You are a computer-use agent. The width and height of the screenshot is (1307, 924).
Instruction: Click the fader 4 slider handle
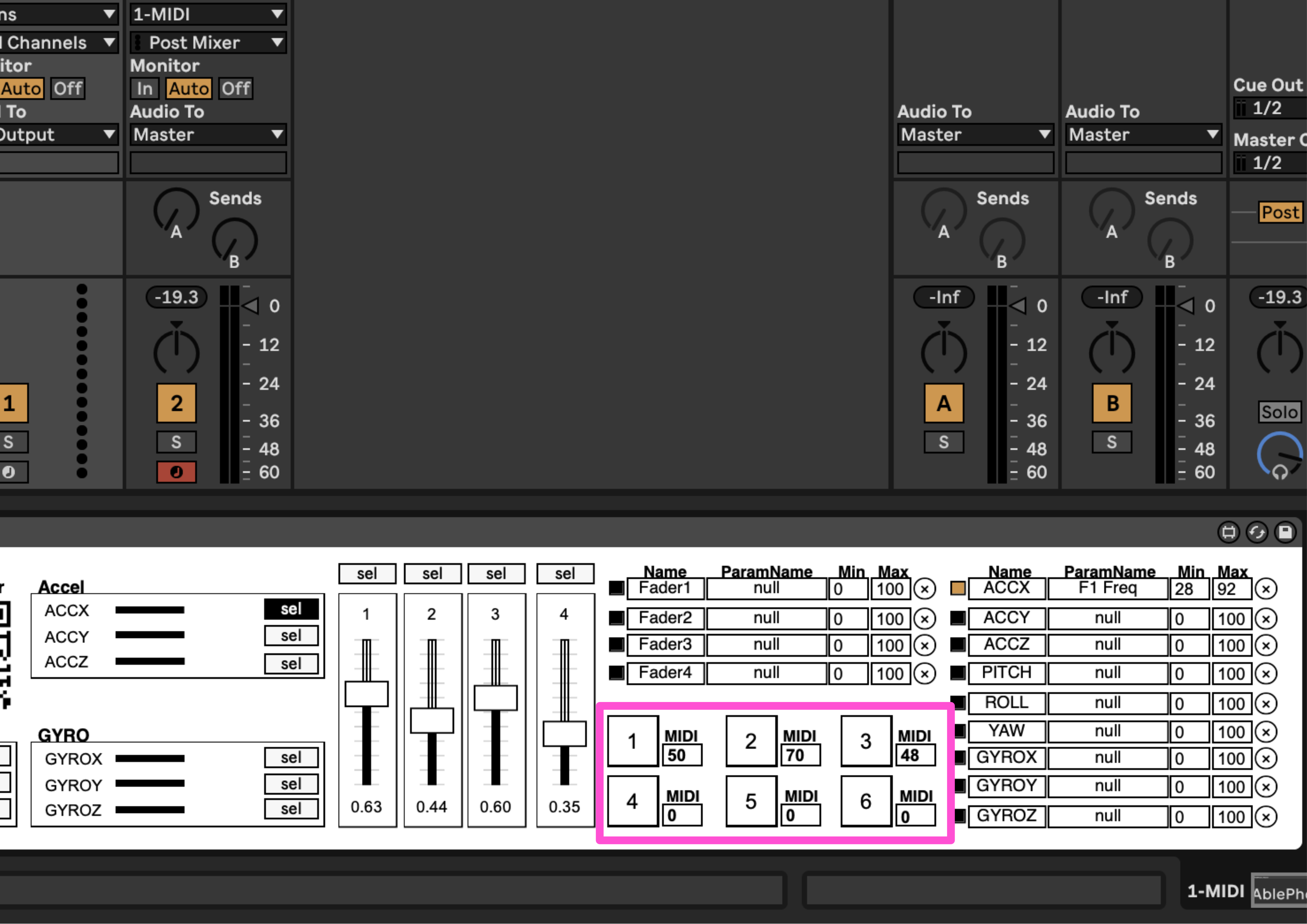565,733
